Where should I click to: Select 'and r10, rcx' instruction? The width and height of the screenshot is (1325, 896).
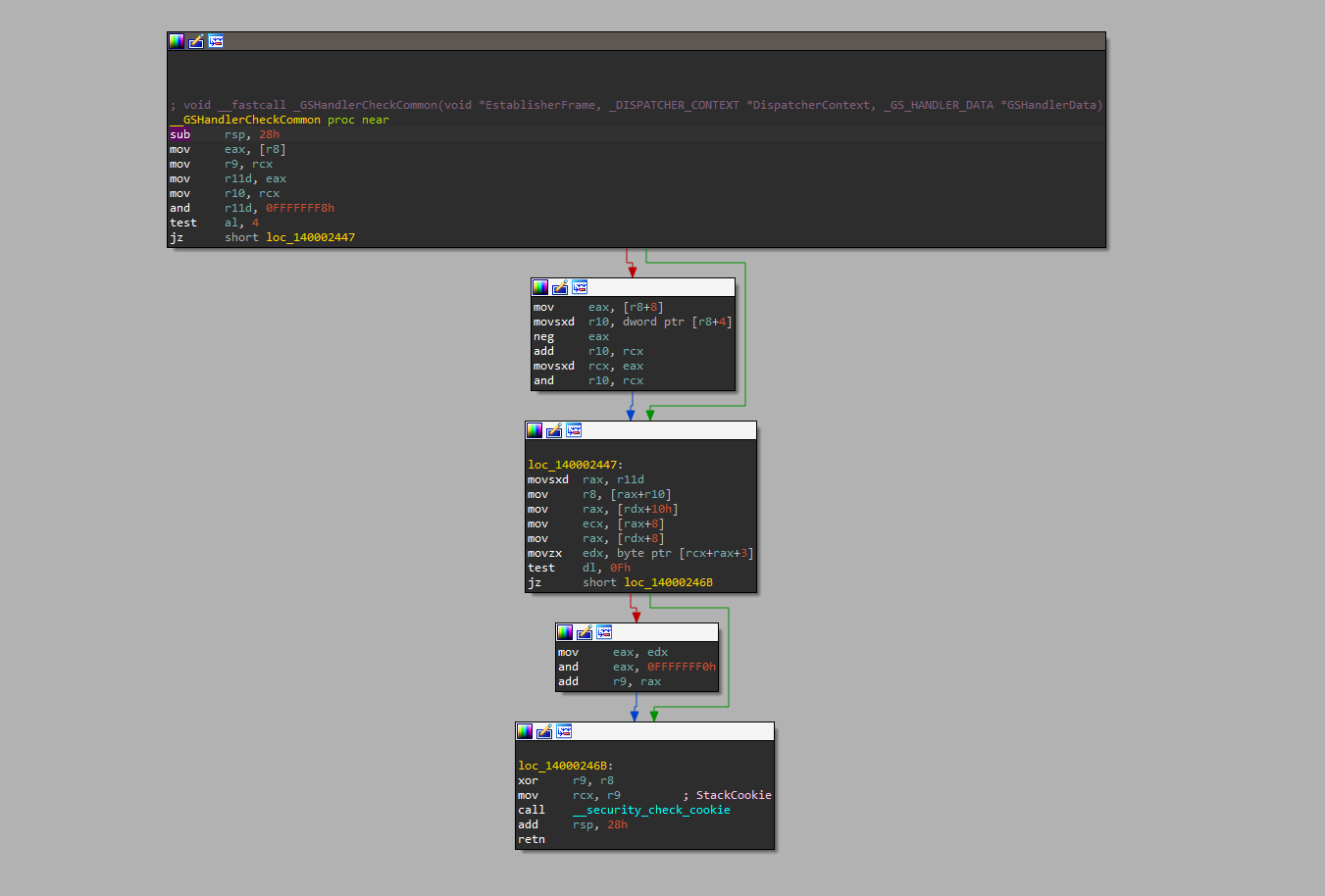point(588,380)
